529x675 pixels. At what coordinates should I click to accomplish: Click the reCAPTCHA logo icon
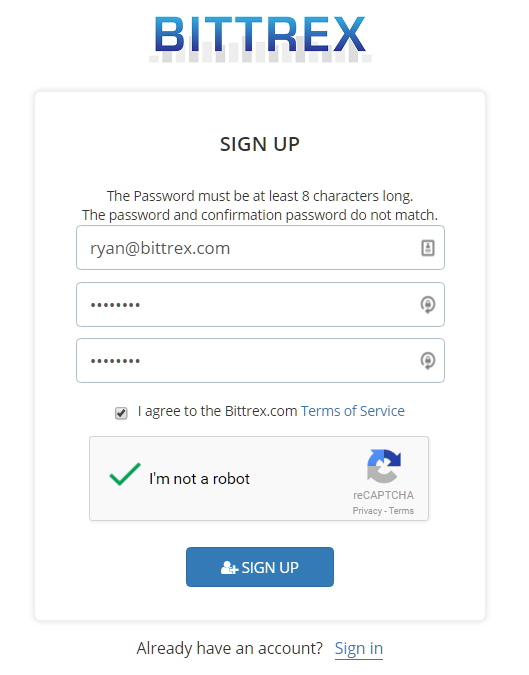click(384, 466)
